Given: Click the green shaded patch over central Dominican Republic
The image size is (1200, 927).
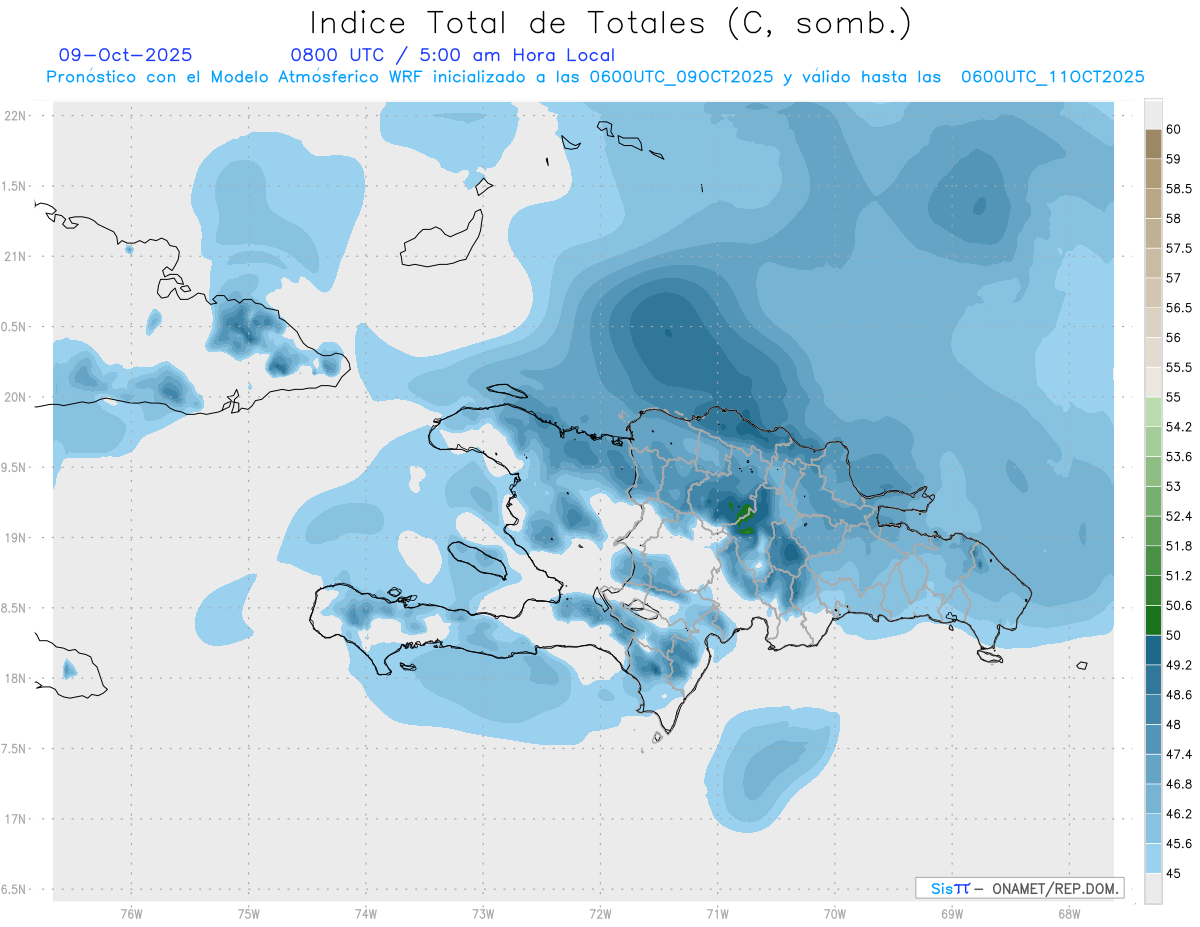Looking at the screenshot, I should tap(743, 519).
